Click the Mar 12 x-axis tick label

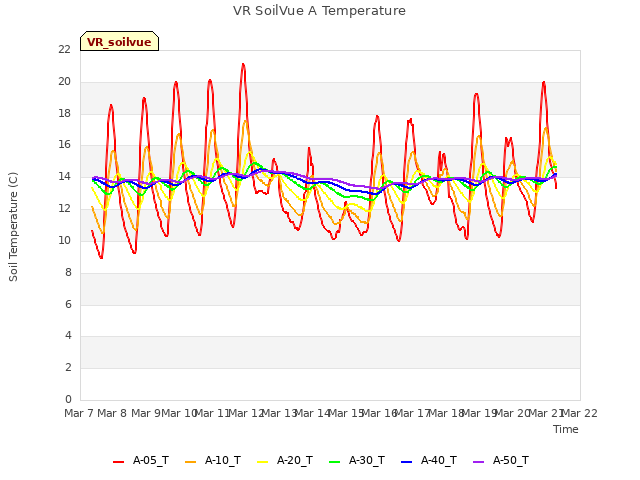[246, 413]
